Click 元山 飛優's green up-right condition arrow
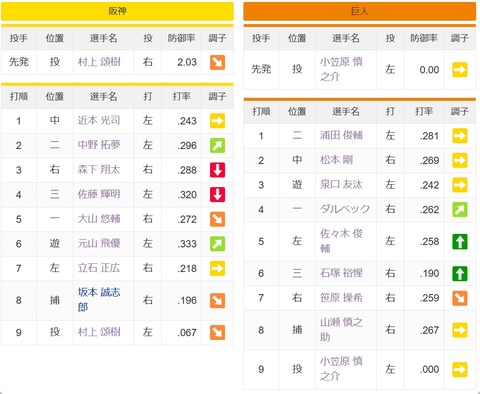Screen dimensions: 480x394 click(217, 244)
